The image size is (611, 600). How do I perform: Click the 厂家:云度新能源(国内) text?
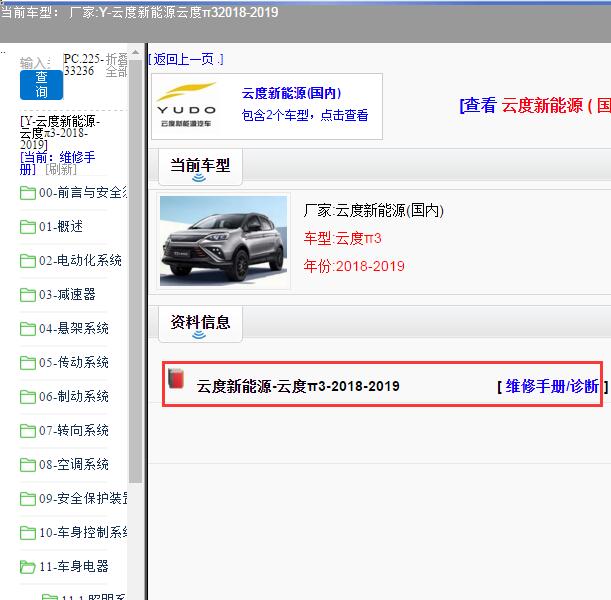coord(374,210)
